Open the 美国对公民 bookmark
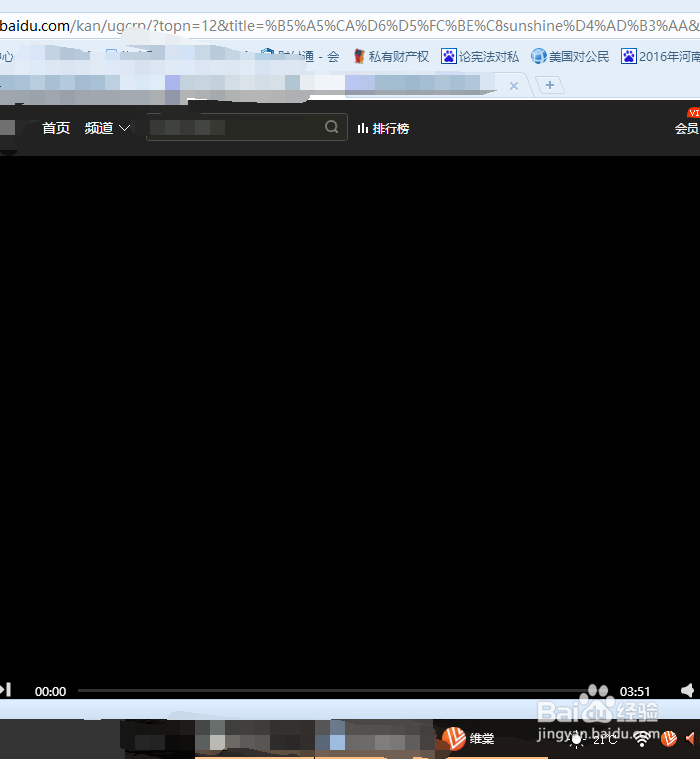Viewport: 700px width, 759px height. pyautogui.click(x=570, y=57)
